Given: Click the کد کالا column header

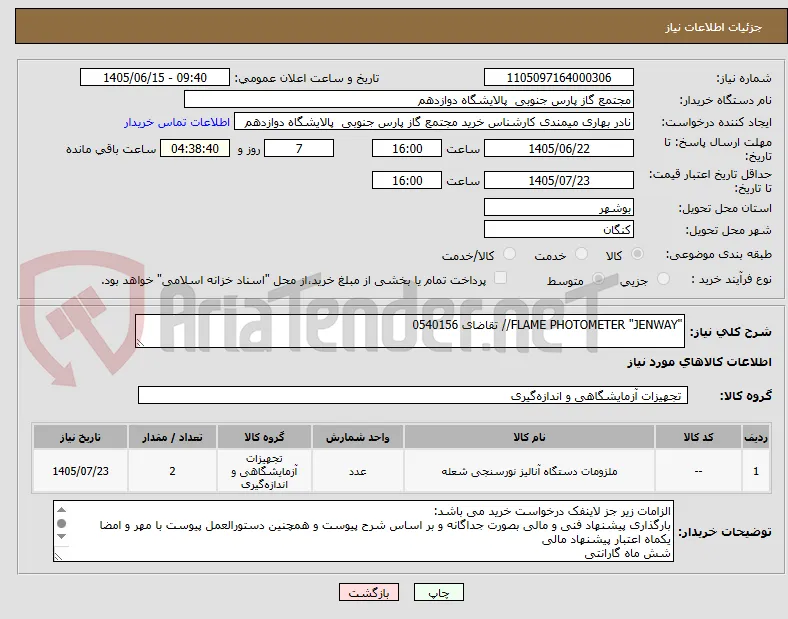Looking at the screenshot, I should point(698,437).
